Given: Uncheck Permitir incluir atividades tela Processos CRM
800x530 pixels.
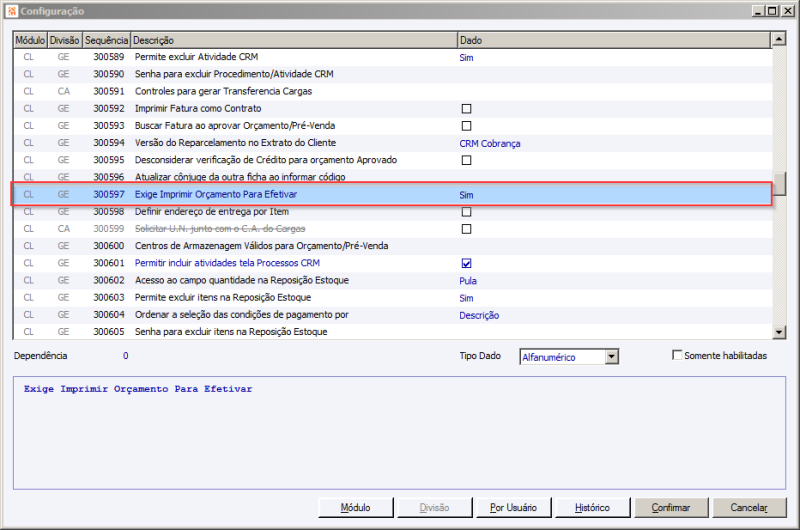Looking at the screenshot, I should point(466,263).
